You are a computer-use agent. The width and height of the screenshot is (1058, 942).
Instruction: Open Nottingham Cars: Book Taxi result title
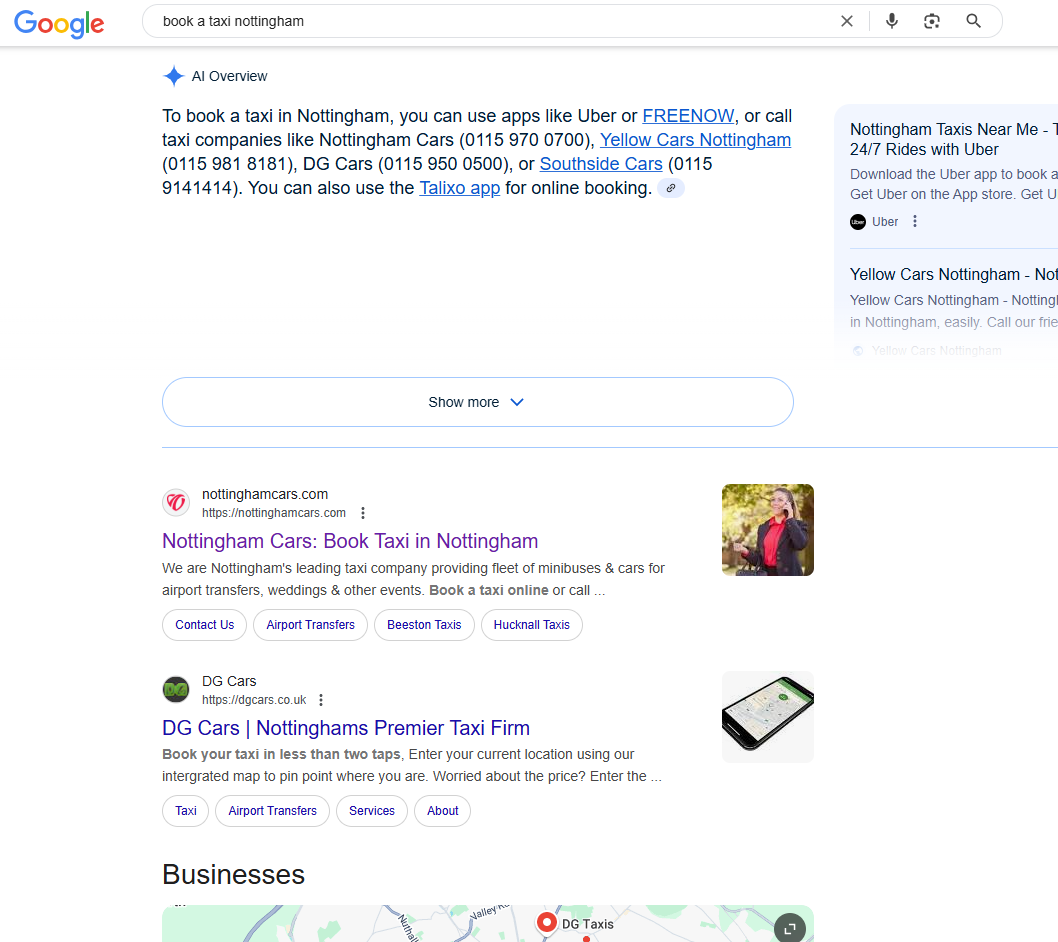tap(350, 541)
